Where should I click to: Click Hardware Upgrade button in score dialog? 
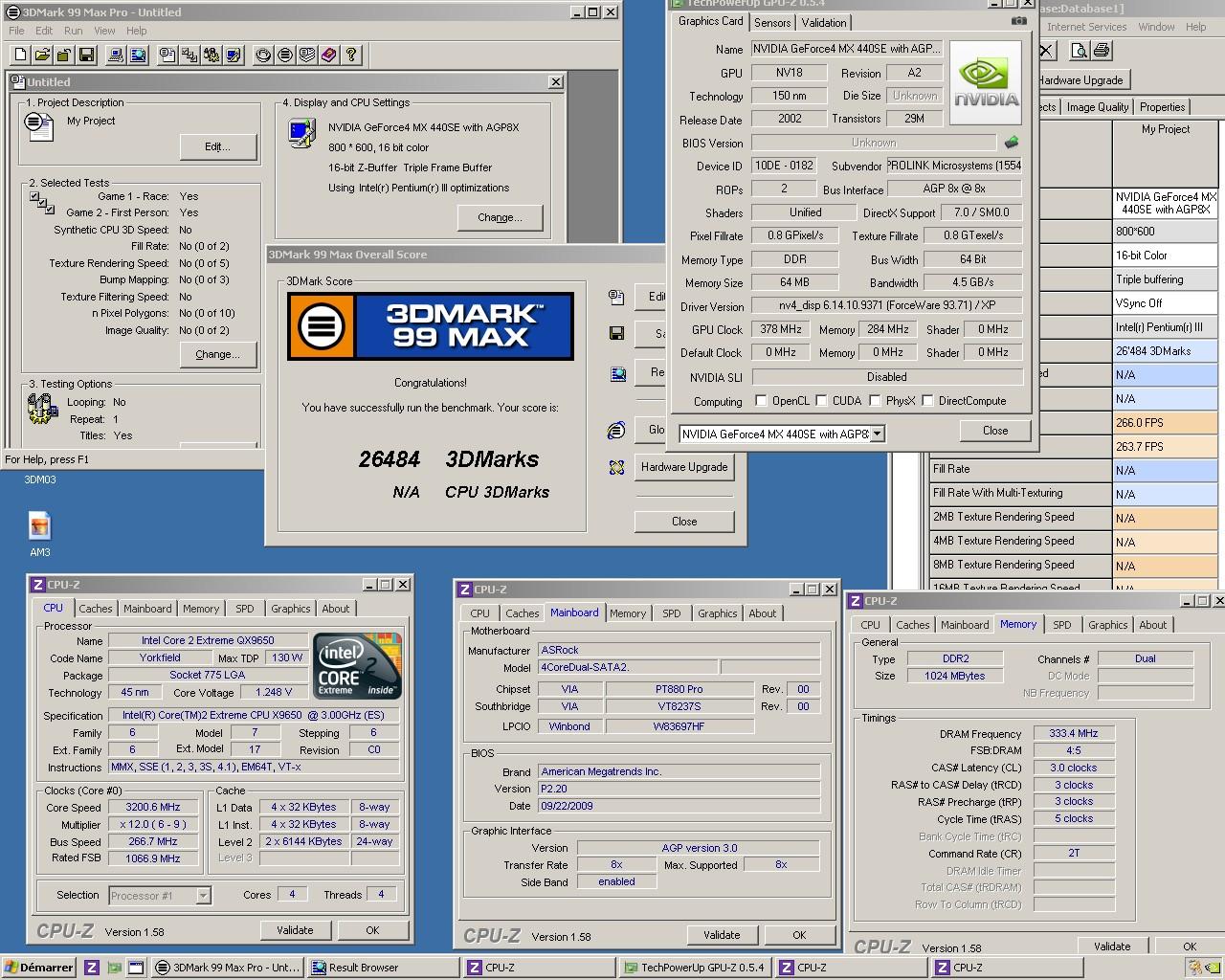pyautogui.click(x=684, y=467)
